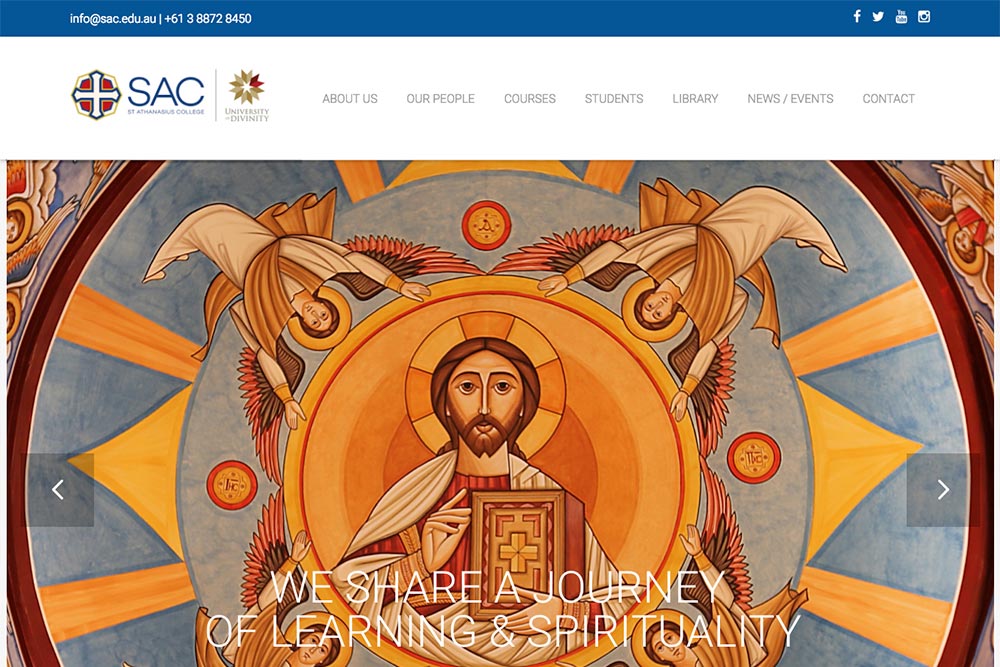
Task: Open the YouTube social icon
Action: pyautogui.click(x=901, y=17)
